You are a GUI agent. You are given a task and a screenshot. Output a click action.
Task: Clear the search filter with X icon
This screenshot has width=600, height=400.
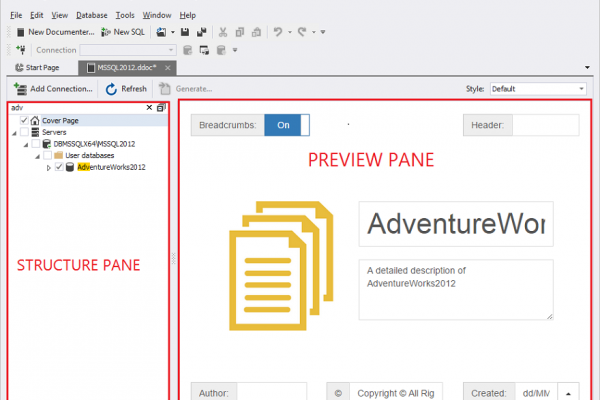pos(149,108)
